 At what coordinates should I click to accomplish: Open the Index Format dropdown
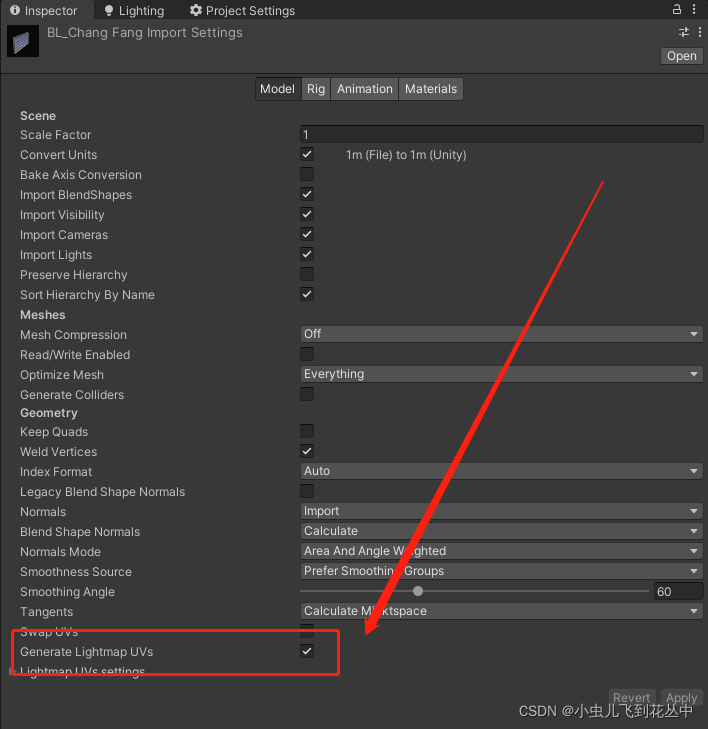point(501,471)
